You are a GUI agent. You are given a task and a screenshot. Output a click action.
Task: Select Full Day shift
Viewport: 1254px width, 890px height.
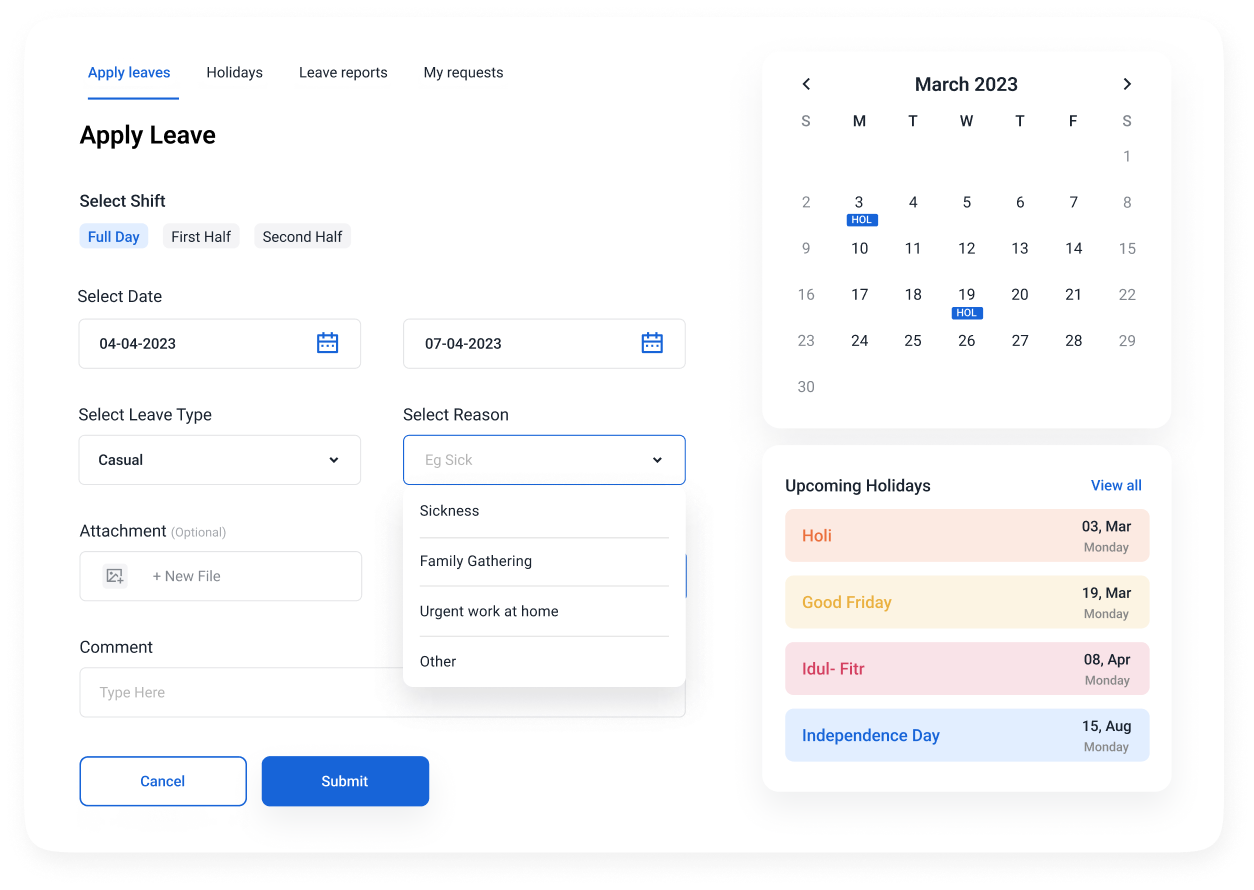coord(114,236)
